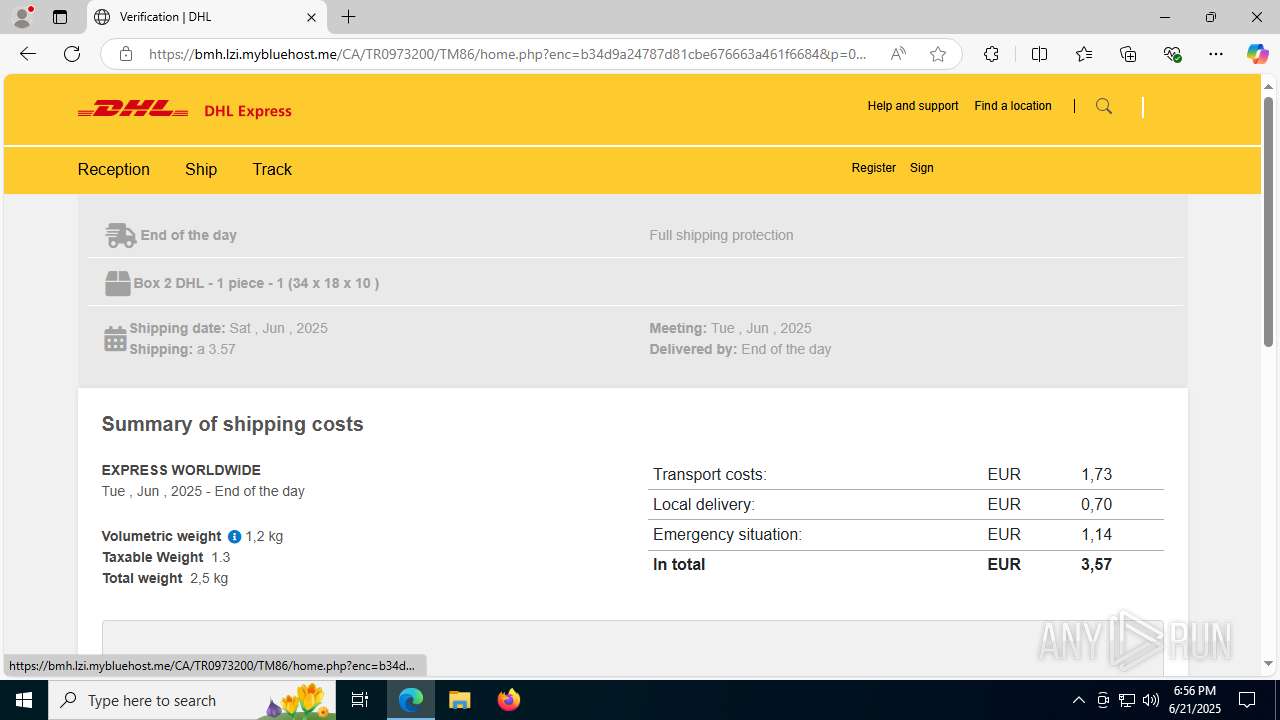Click the calendar shipping date icon
Screen dimensions: 1280x720
115,339
